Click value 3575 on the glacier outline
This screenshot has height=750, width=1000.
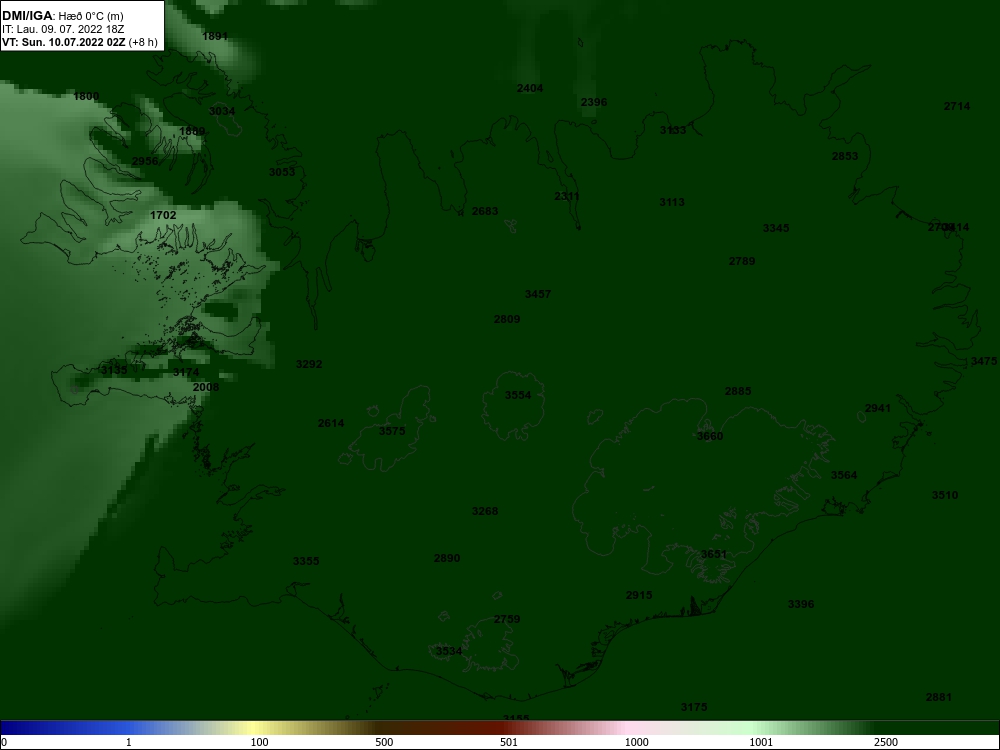tap(392, 430)
